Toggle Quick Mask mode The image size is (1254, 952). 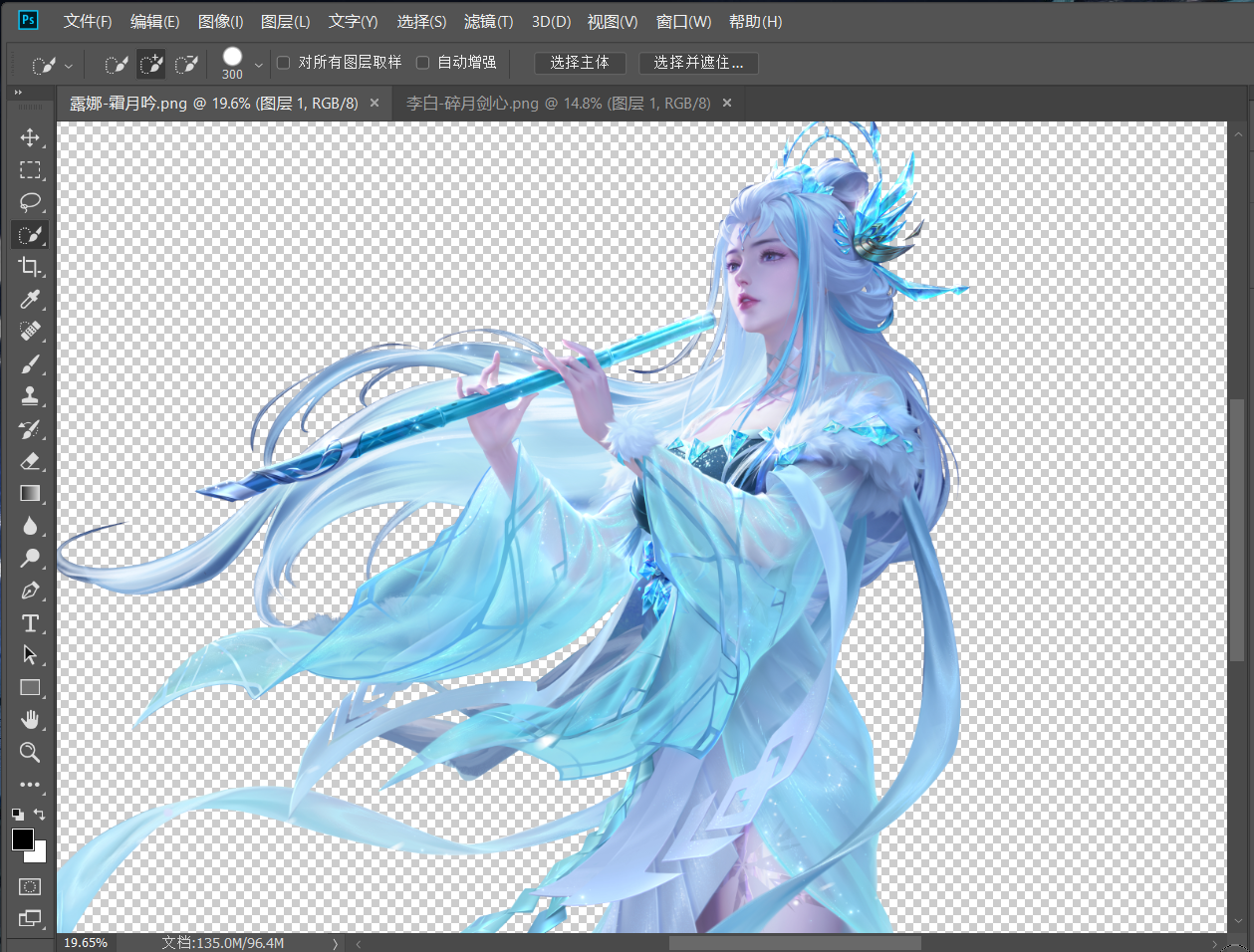(x=30, y=886)
